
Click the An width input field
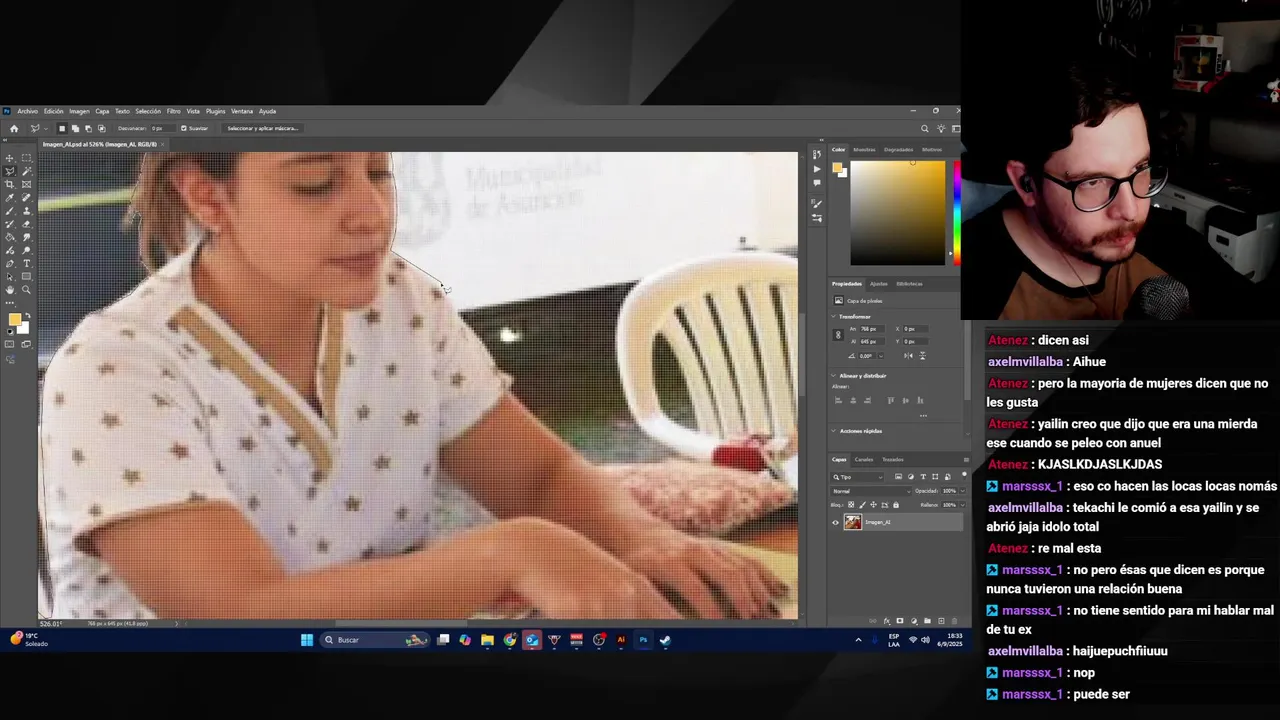(872, 329)
